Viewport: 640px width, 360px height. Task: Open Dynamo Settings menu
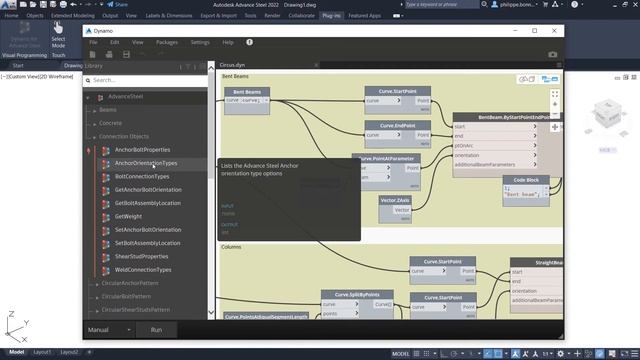coord(200,42)
